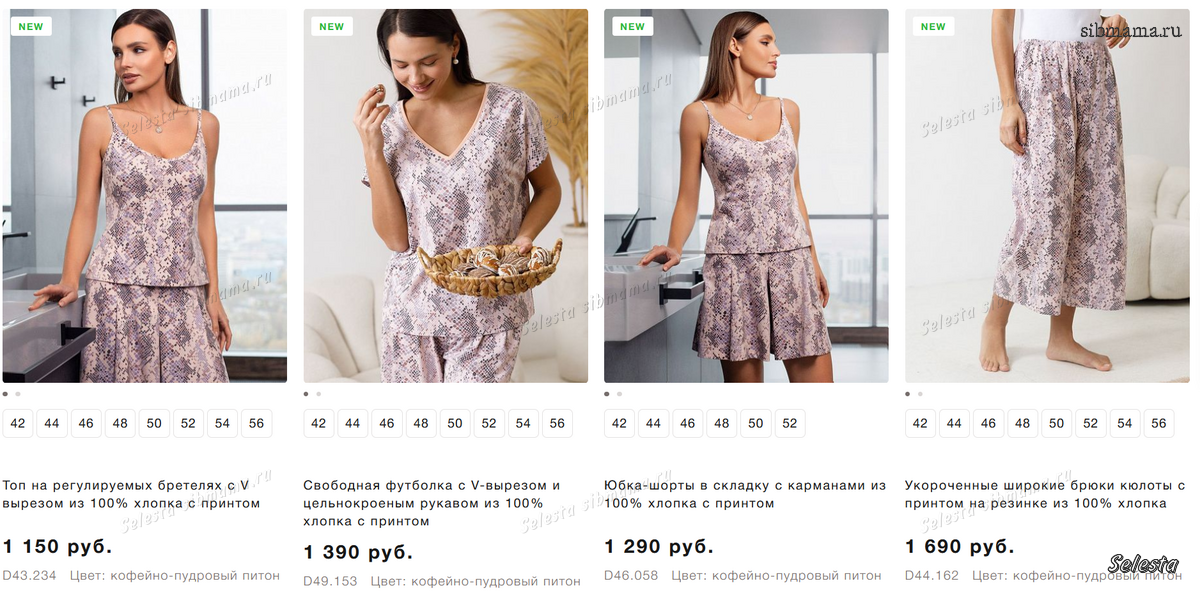Open the 'Свободная футболка с V-вырезом' title link
Screen dimensions: 1200x595
click(432, 503)
